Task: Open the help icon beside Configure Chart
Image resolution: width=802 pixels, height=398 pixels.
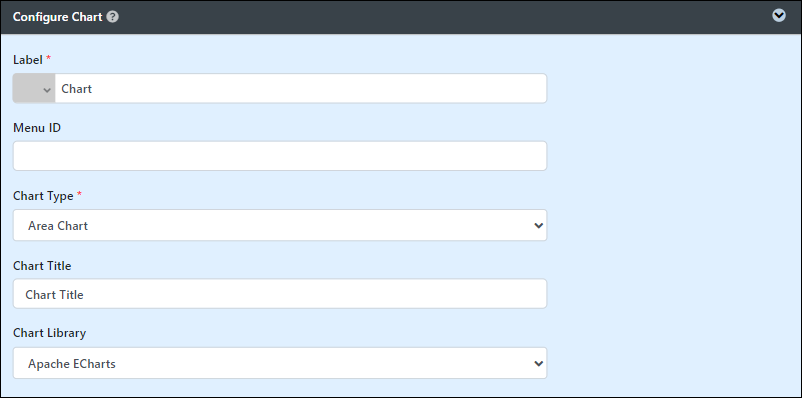Action: click(113, 17)
